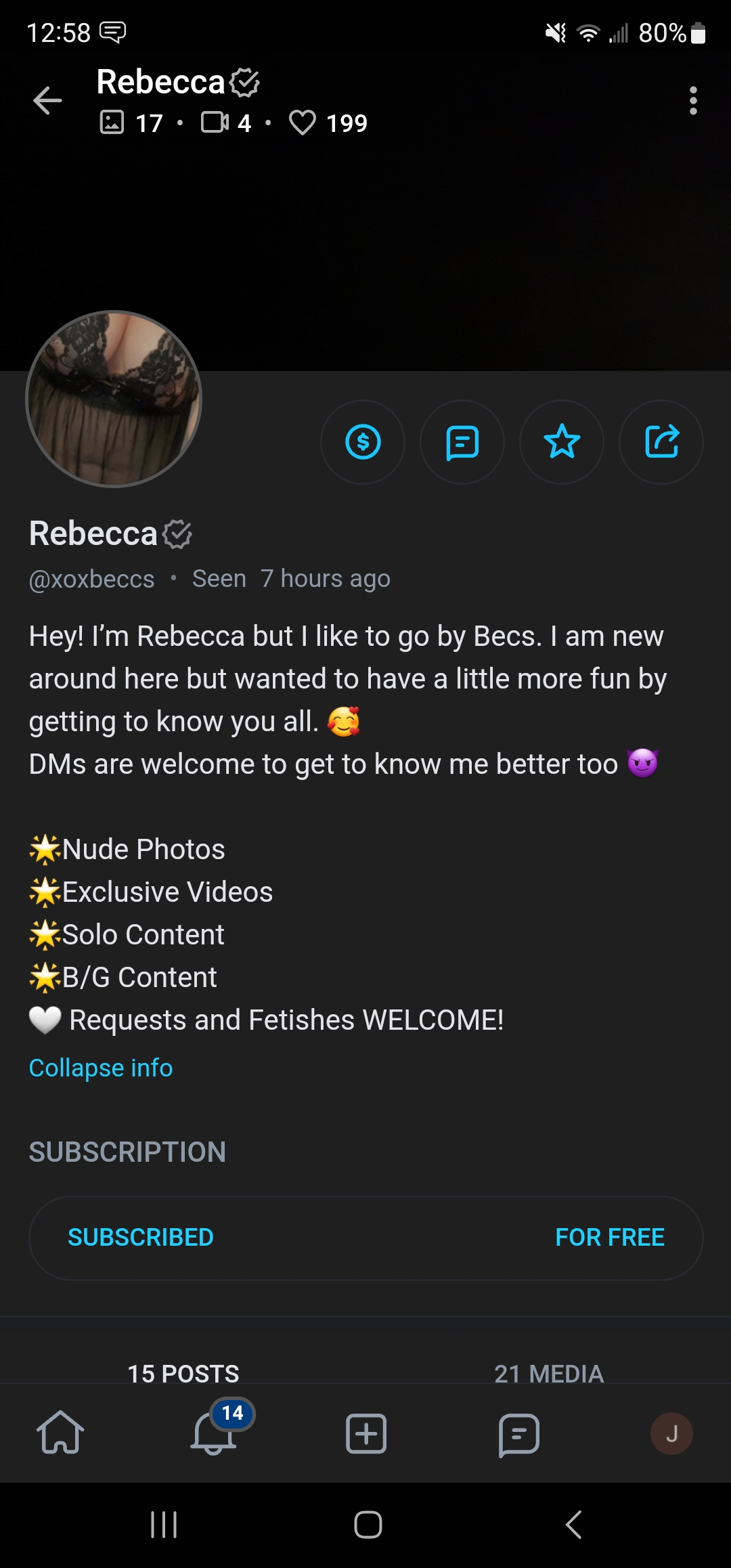
Task: Open notifications bell with 14 badge
Action: (214, 1433)
